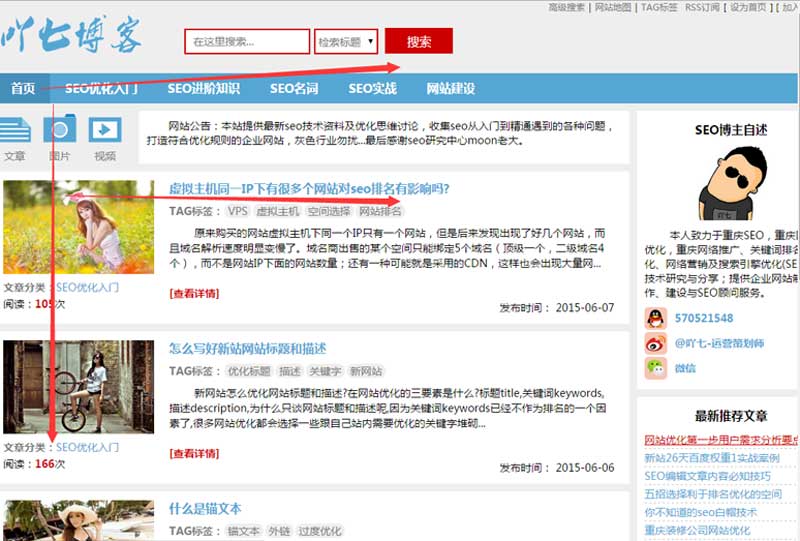Click the 视频 video icon
The image size is (800, 541).
click(104, 131)
